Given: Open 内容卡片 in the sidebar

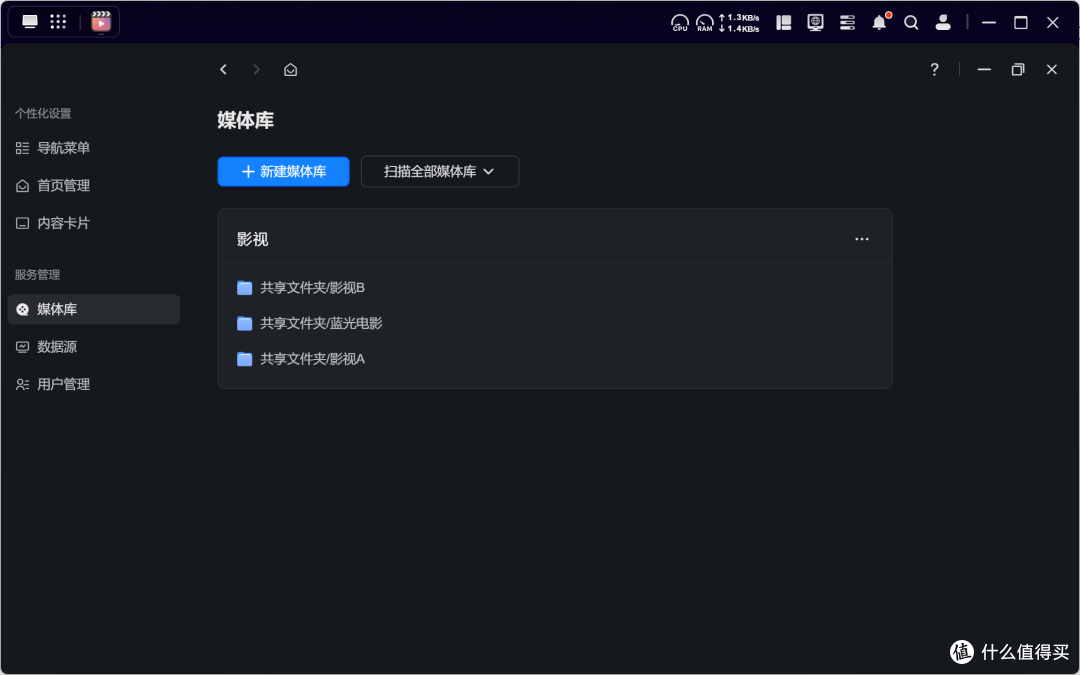Looking at the screenshot, I should pos(94,223).
